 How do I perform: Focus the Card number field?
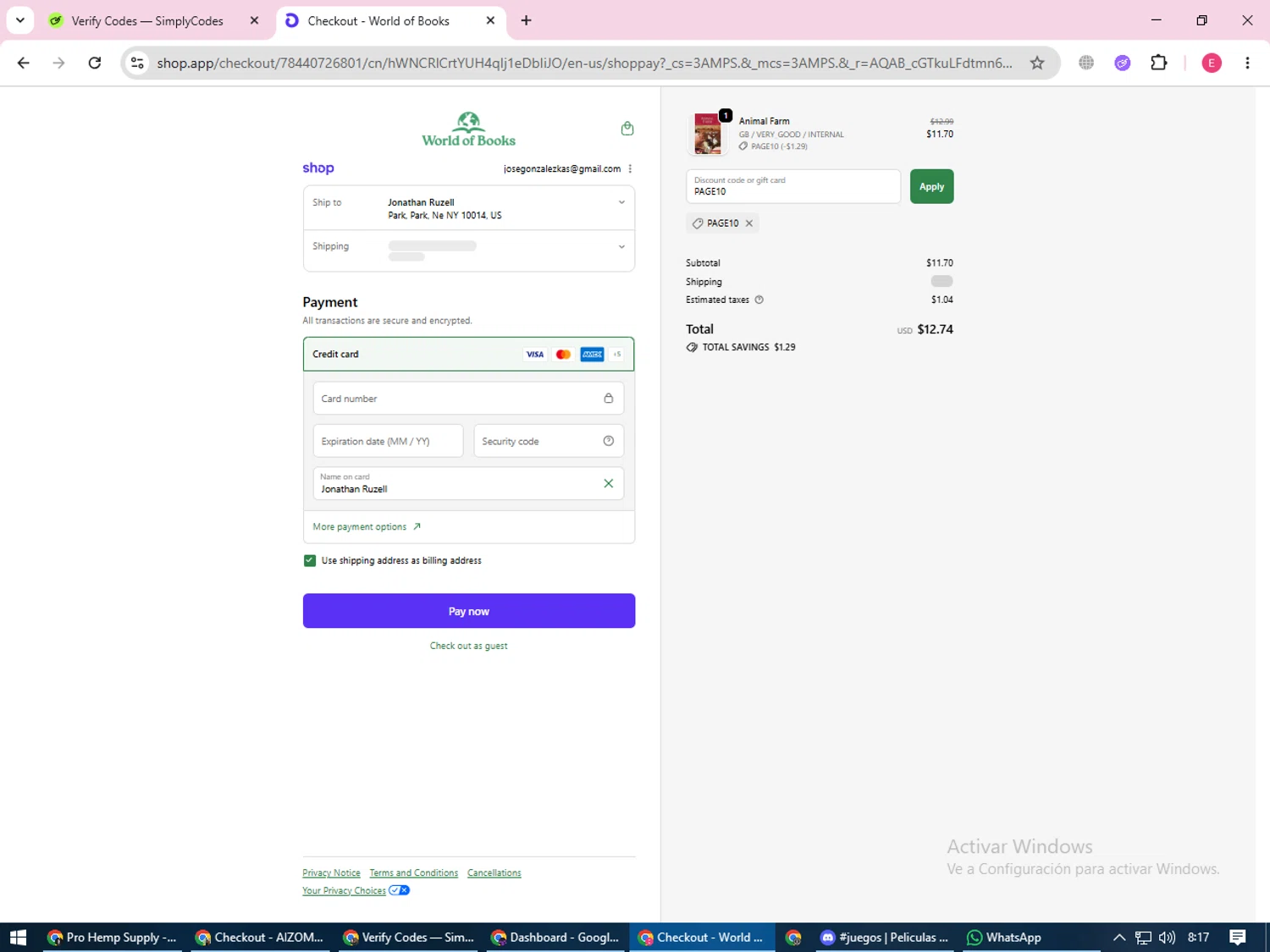coord(468,399)
